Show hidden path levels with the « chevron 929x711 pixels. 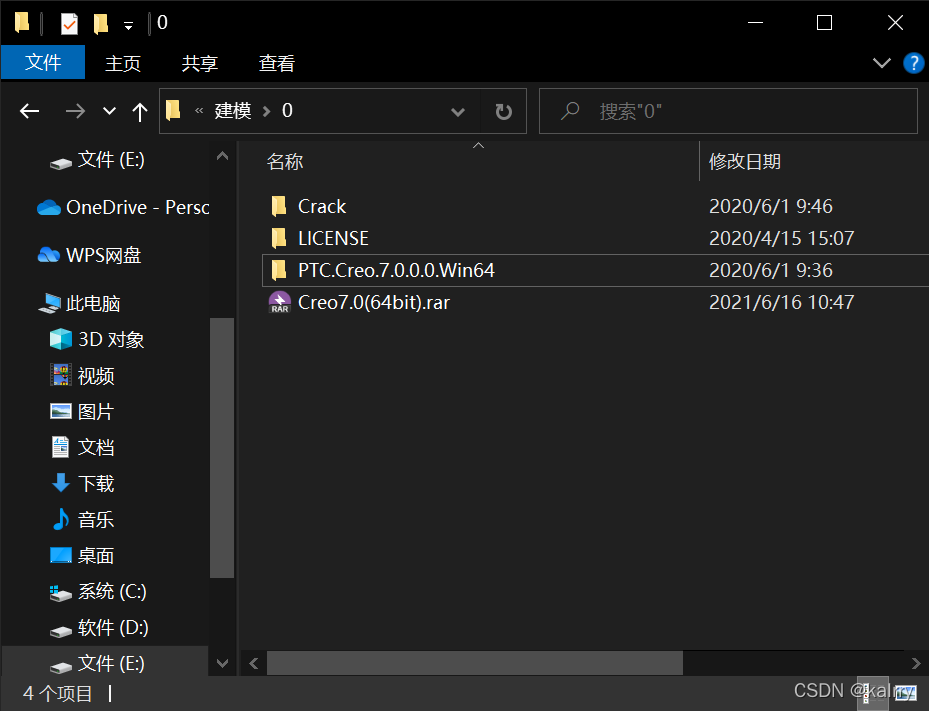[199, 111]
